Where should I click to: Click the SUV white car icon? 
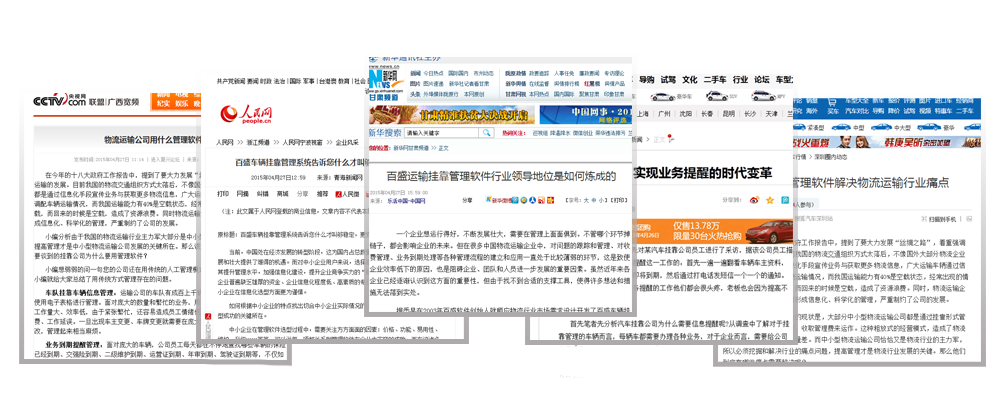716,96
